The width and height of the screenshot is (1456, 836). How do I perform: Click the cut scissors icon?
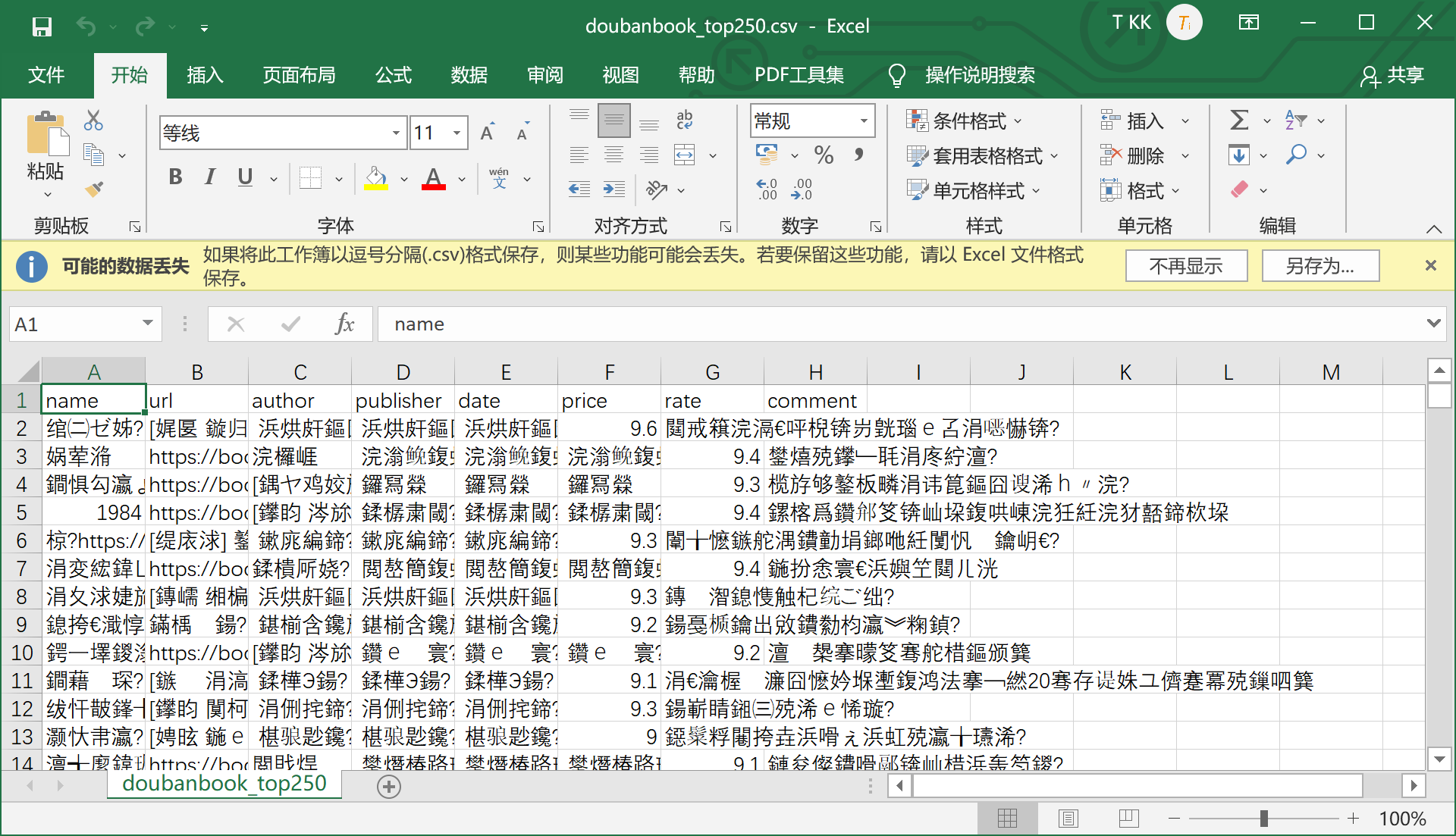93,120
